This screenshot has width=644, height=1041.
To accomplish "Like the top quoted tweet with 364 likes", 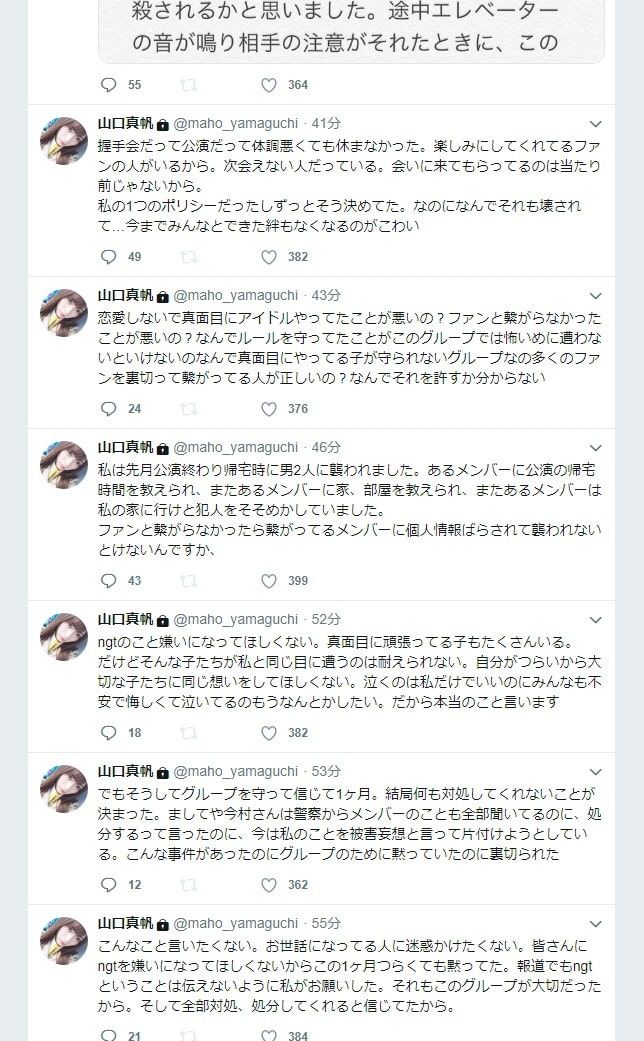I will [x=268, y=85].
